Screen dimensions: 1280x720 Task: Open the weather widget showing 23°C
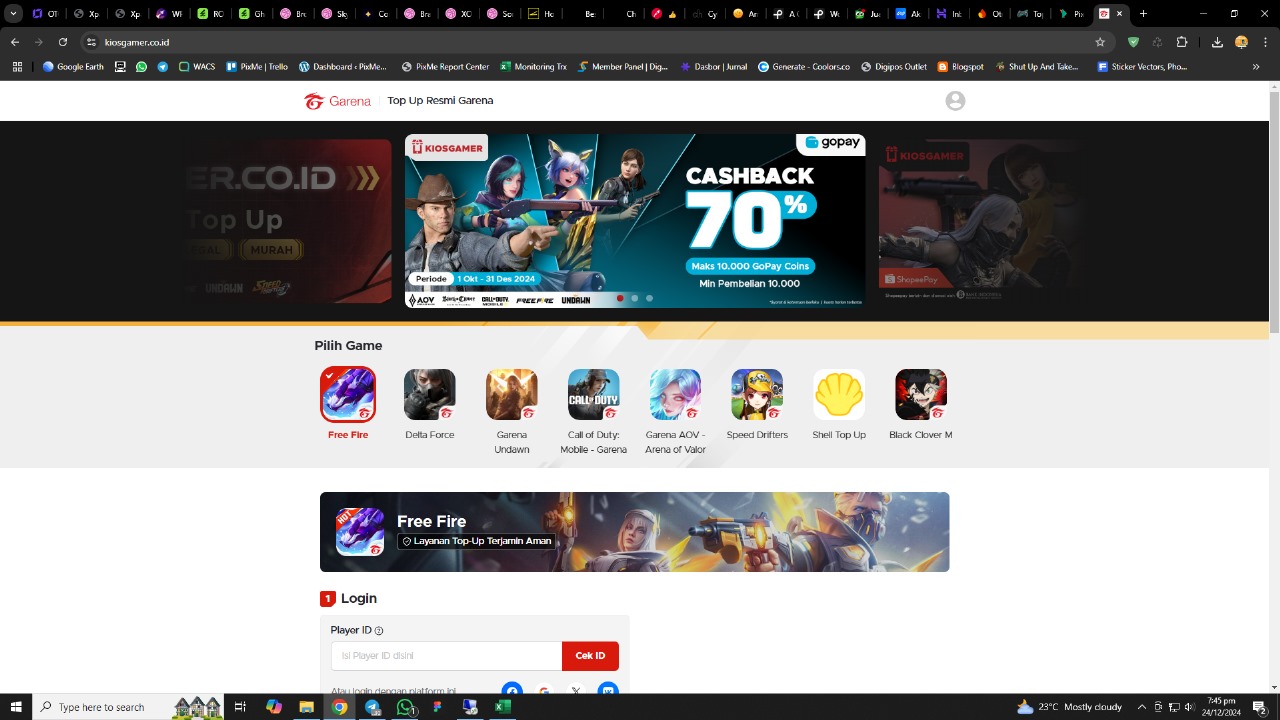(1069, 707)
